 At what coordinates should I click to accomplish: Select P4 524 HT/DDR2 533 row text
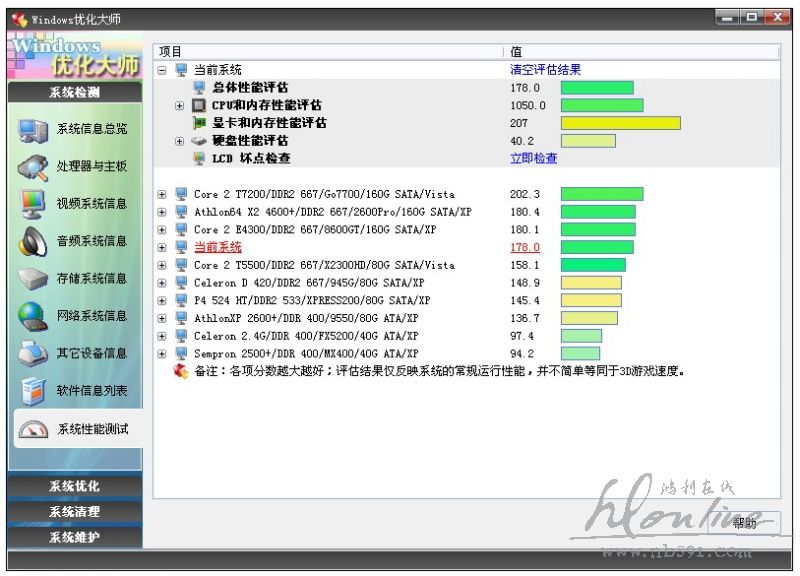pos(312,300)
